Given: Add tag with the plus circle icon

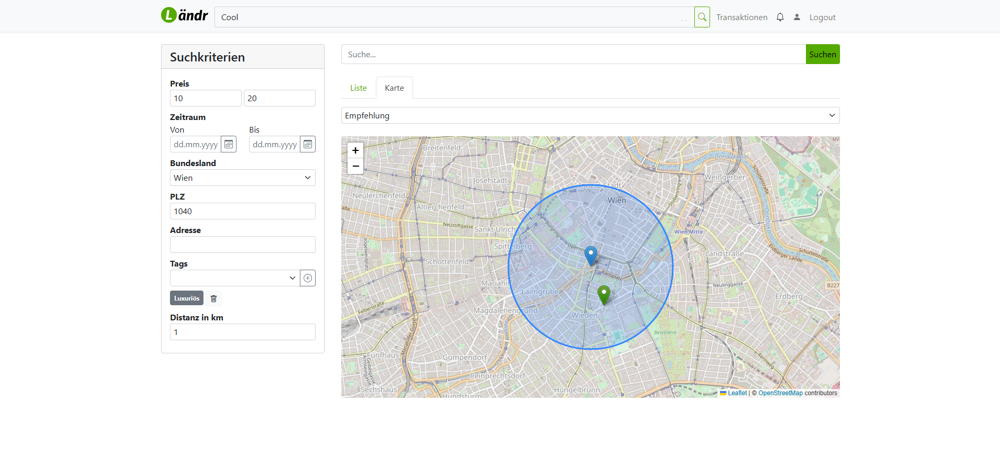Looking at the screenshot, I should coord(308,278).
